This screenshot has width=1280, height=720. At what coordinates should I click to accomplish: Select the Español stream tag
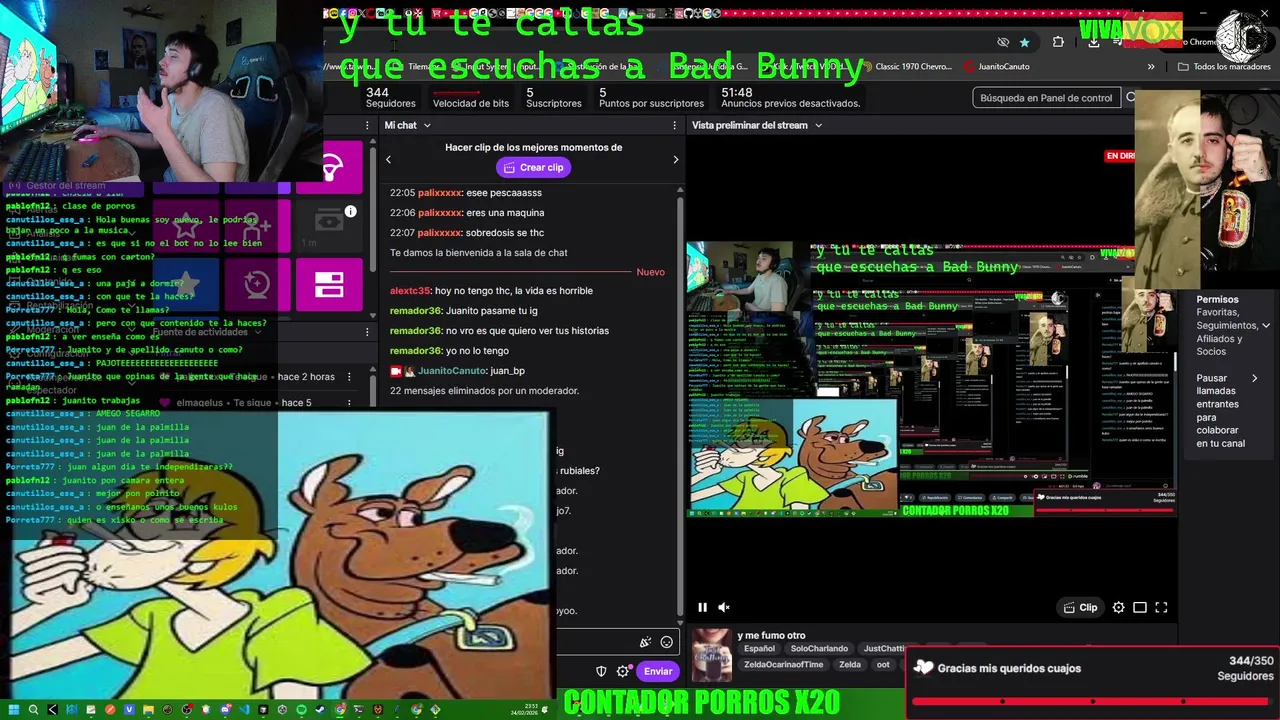coord(759,649)
